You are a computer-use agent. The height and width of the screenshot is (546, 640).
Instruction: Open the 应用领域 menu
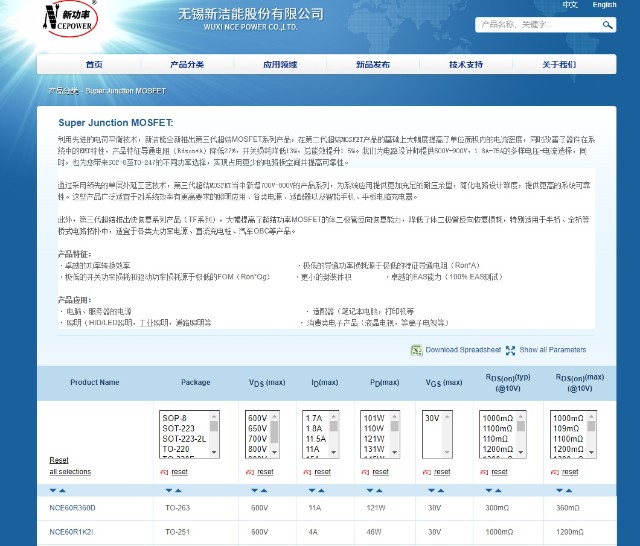[x=280, y=64]
